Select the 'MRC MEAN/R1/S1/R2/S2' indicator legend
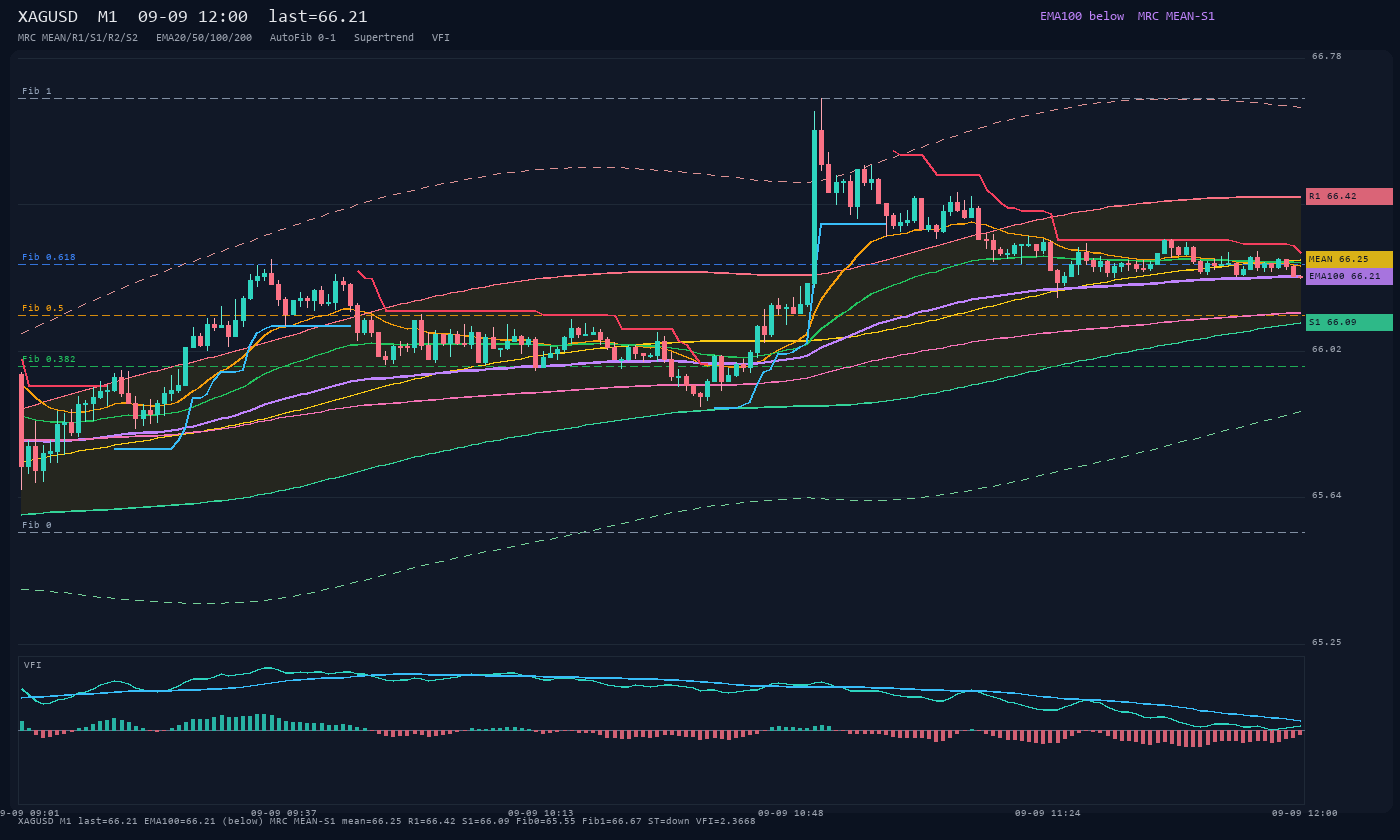 [78, 38]
